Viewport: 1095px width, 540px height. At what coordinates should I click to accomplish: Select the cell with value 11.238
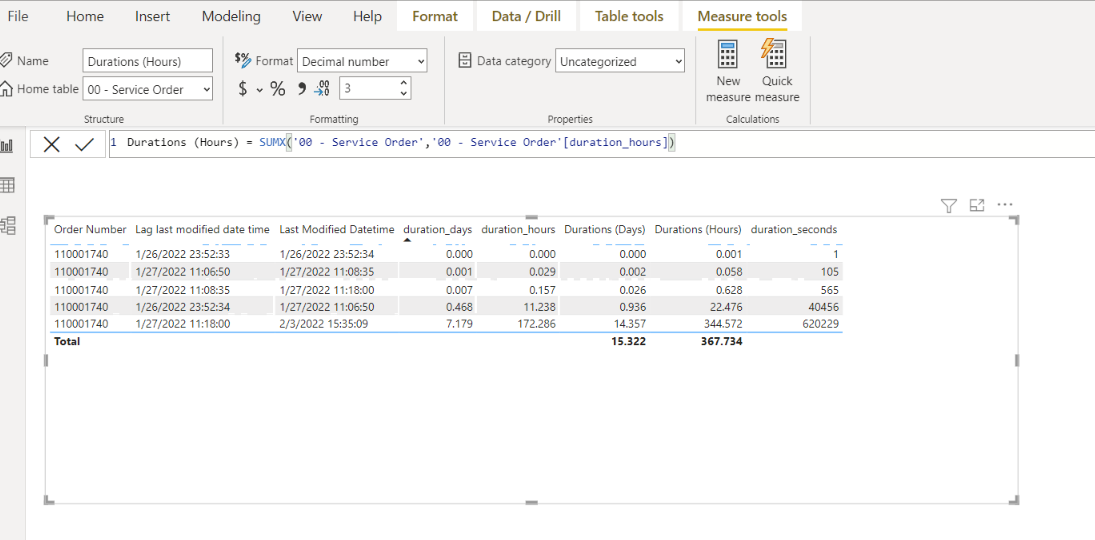[x=539, y=307]
